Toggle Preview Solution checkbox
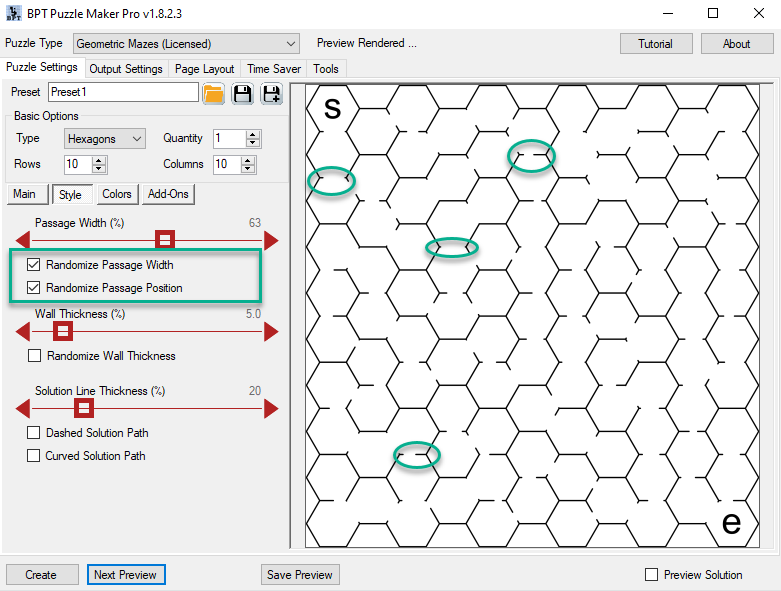Screen dimensions: 781x591 pyautogui.click(x=652, y=575)
